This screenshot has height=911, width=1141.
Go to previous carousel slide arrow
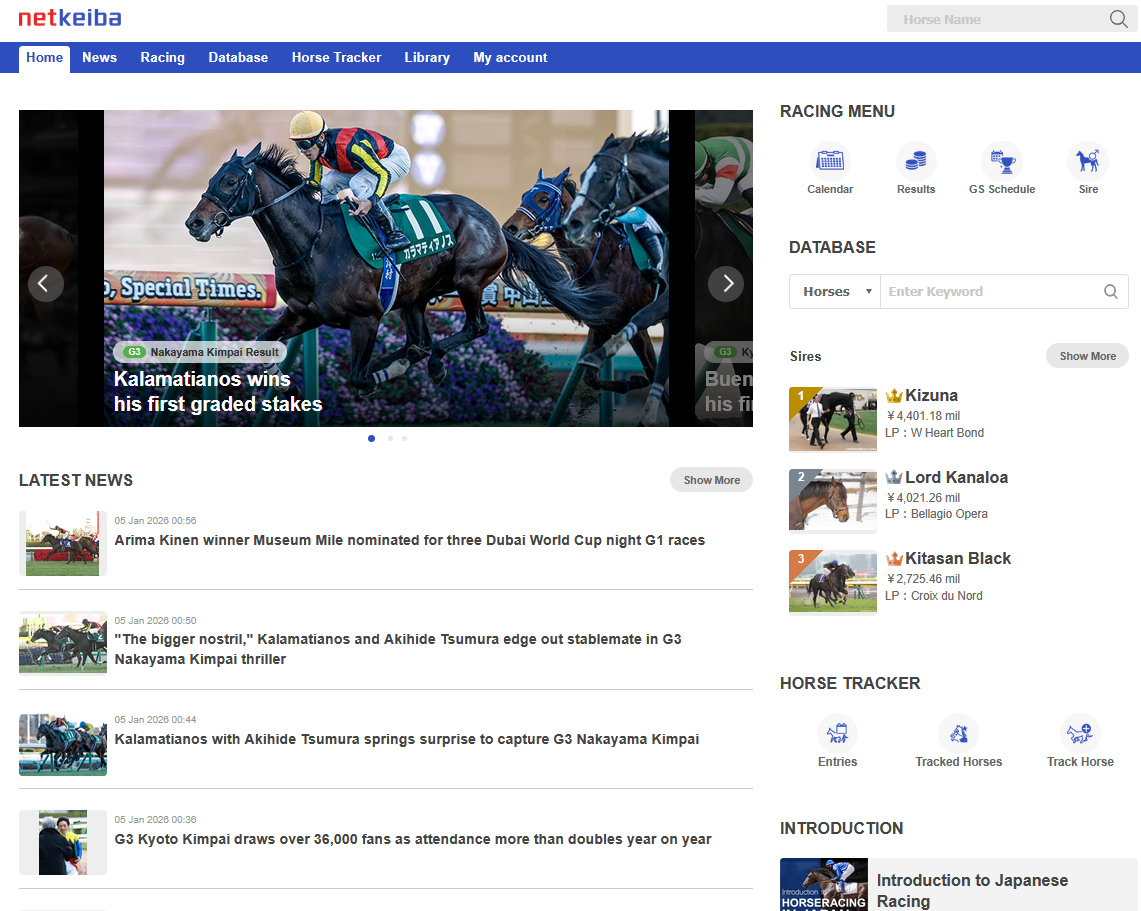(x=45, y=284)
